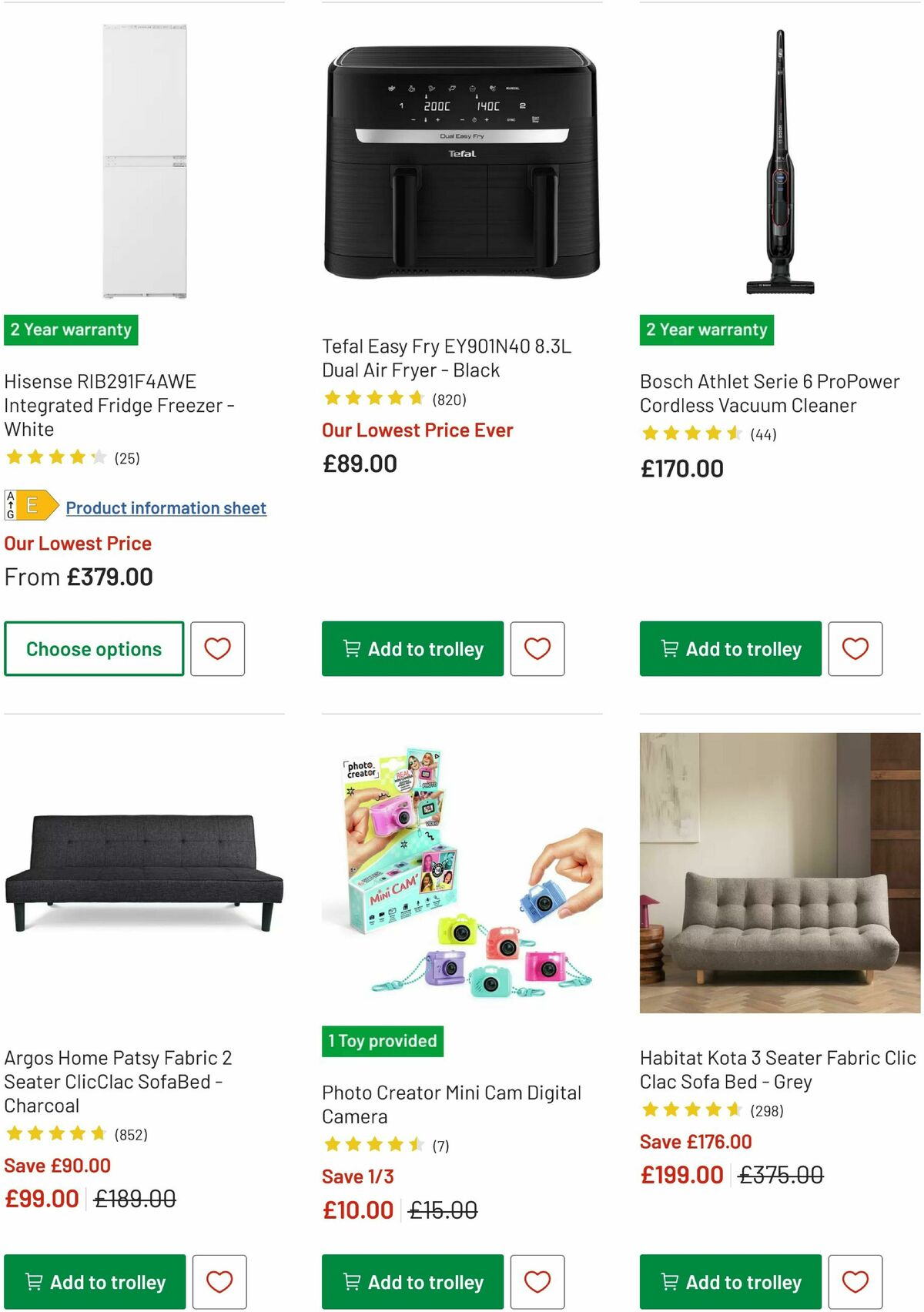The width and height of the screenshot is (924, 1312).
Task: Click the trolley icon on Tefal Easy Fry button
Action: pyautogui.click(x=353, y=649)
